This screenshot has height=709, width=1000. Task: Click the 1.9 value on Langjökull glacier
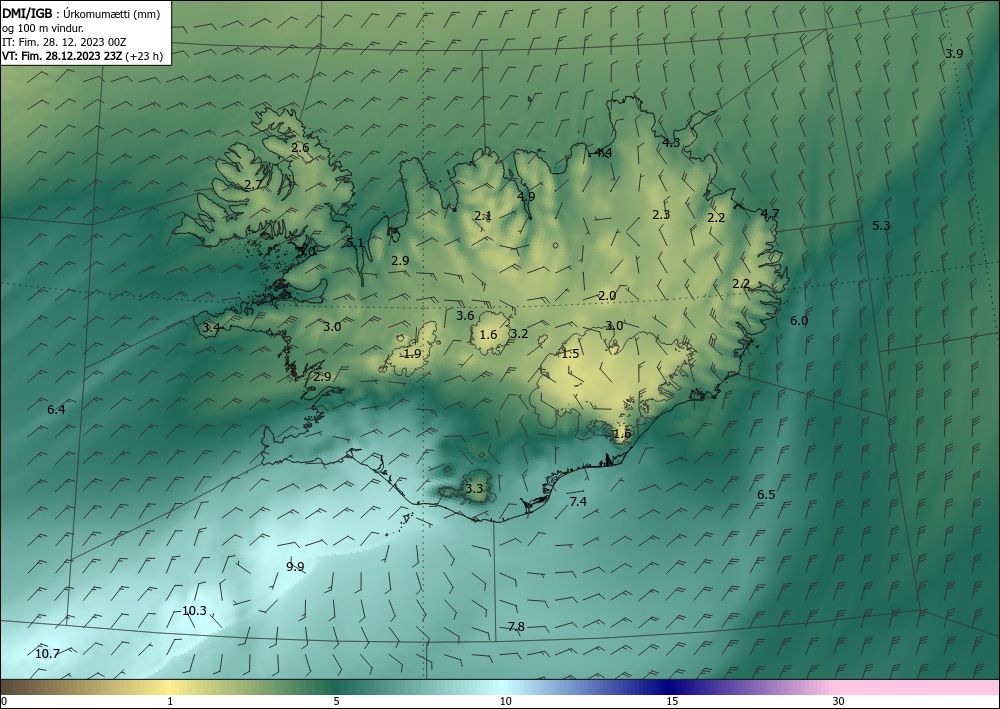413,353
